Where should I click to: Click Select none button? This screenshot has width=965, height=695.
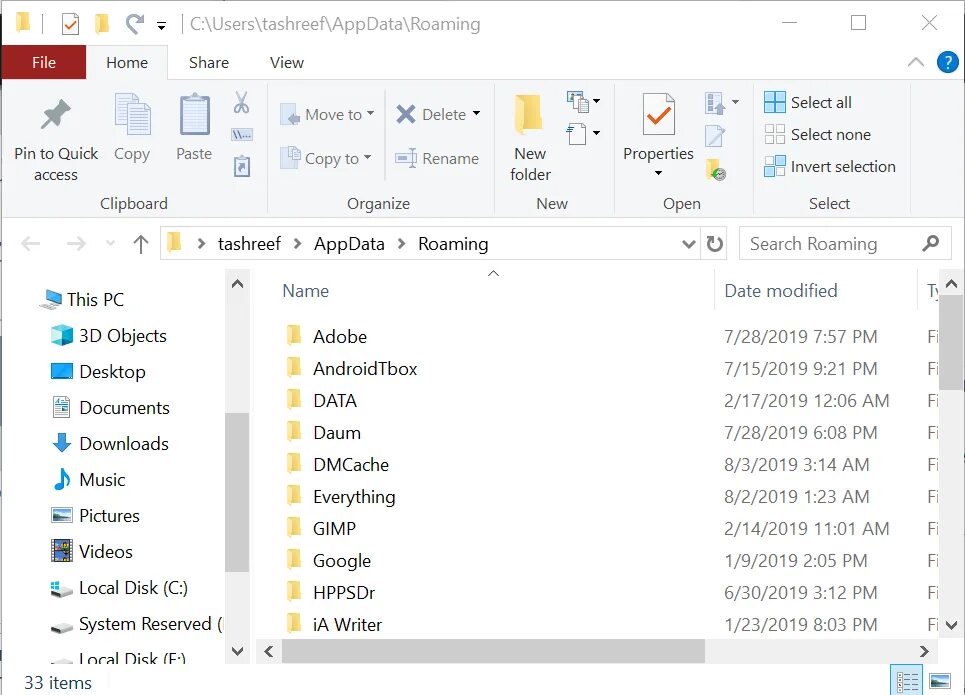coord(817,134)
